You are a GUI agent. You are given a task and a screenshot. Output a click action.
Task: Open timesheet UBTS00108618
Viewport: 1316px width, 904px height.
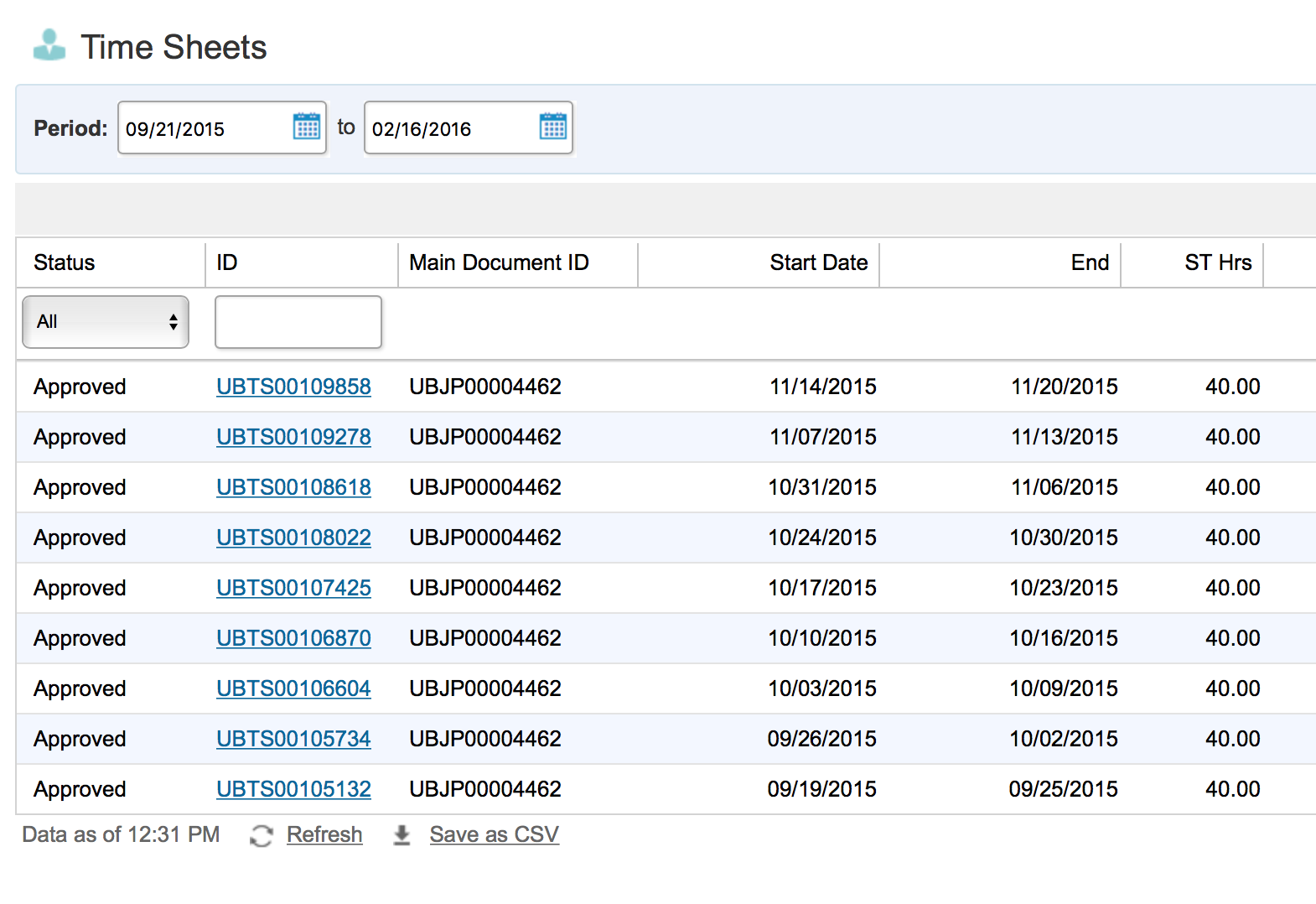point(293,487)
